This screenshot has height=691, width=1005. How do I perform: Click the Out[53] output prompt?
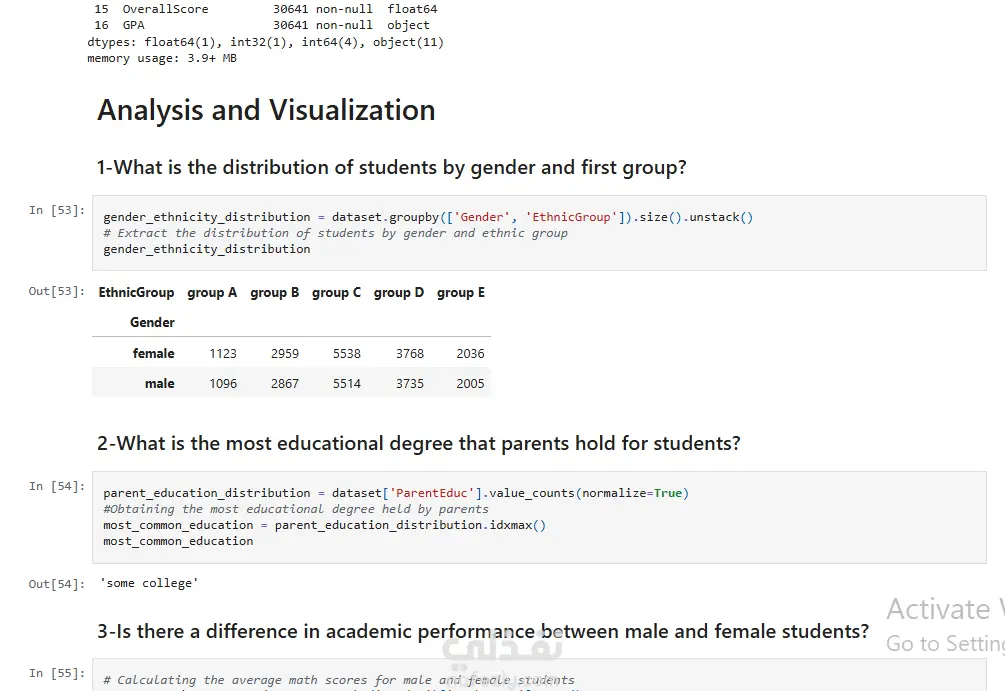click(x=57, y=291)
